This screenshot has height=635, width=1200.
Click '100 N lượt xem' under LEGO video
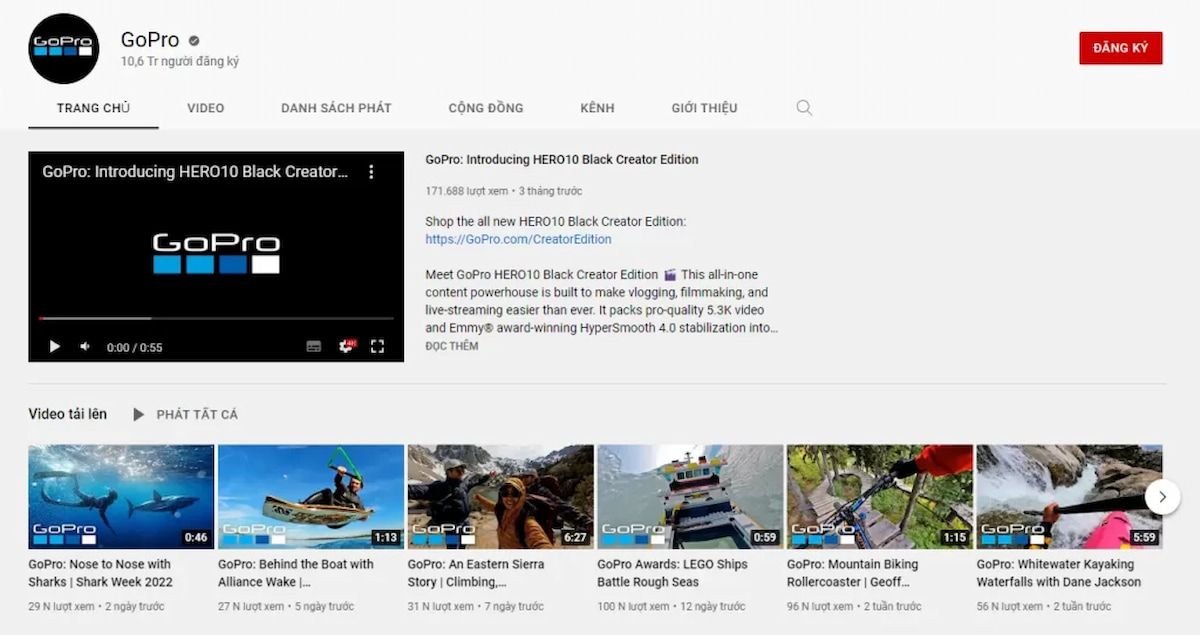point(635,606)
